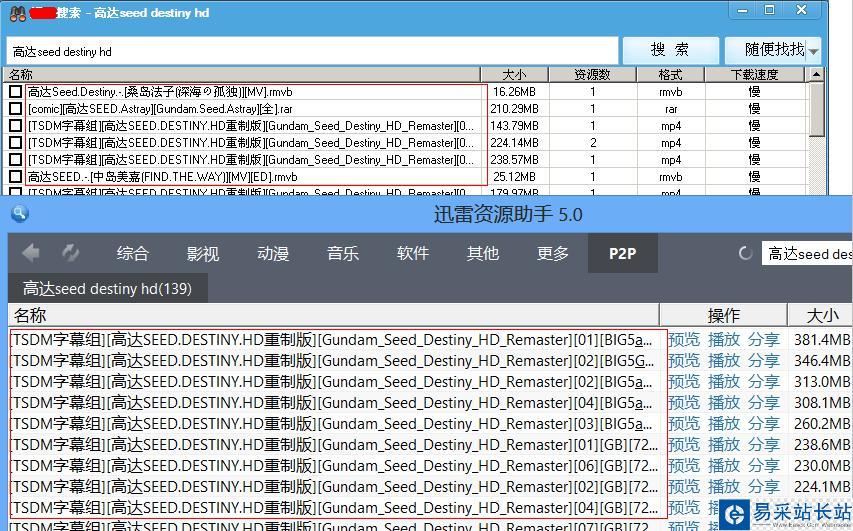The width and height of the screenshot is (853, 531).
Task: Select the [02][BIG5G... TSDM result row
Action: click(332, 361)
